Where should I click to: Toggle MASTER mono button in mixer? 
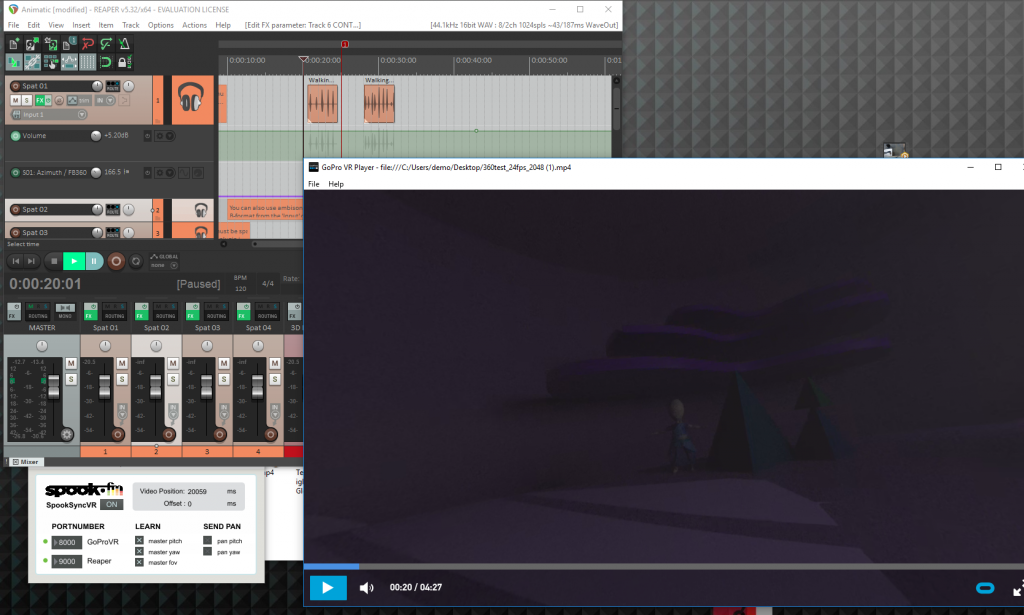(65, 311)
